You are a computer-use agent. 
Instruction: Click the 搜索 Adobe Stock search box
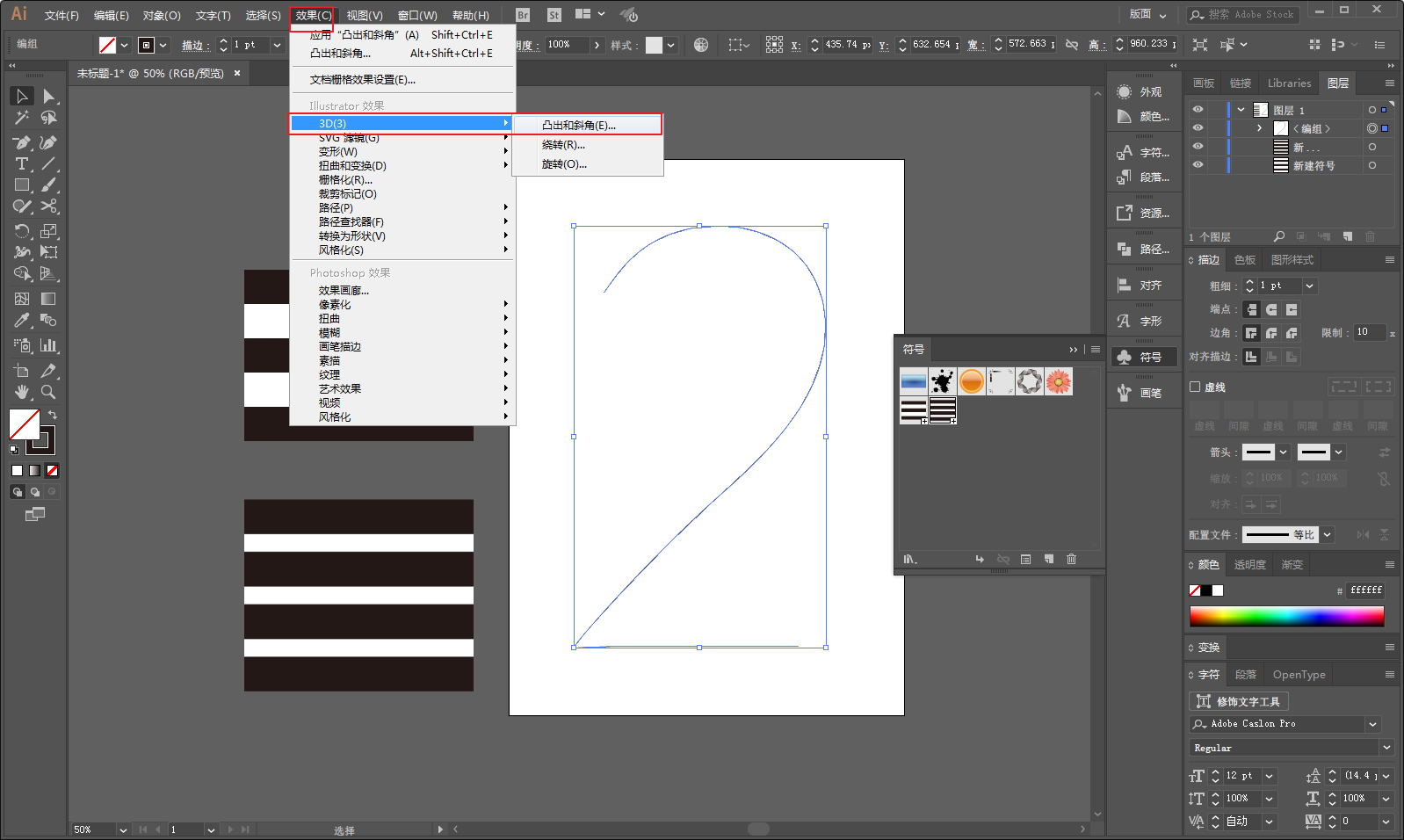tap(1244, 15)
